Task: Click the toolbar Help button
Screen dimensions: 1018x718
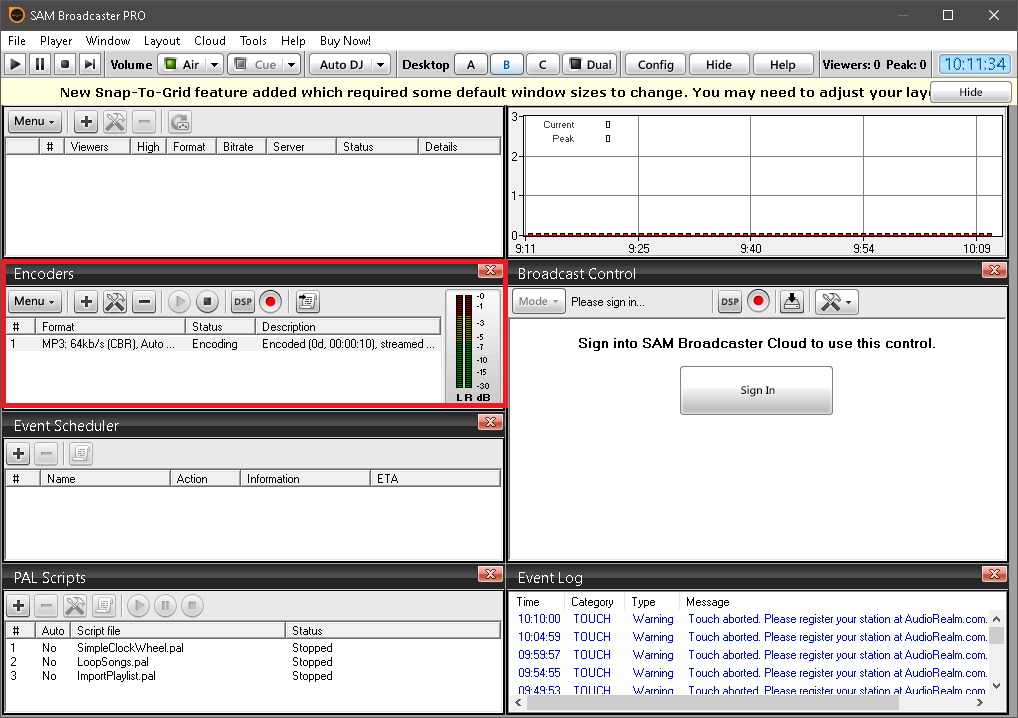Action: click(782, 64)
